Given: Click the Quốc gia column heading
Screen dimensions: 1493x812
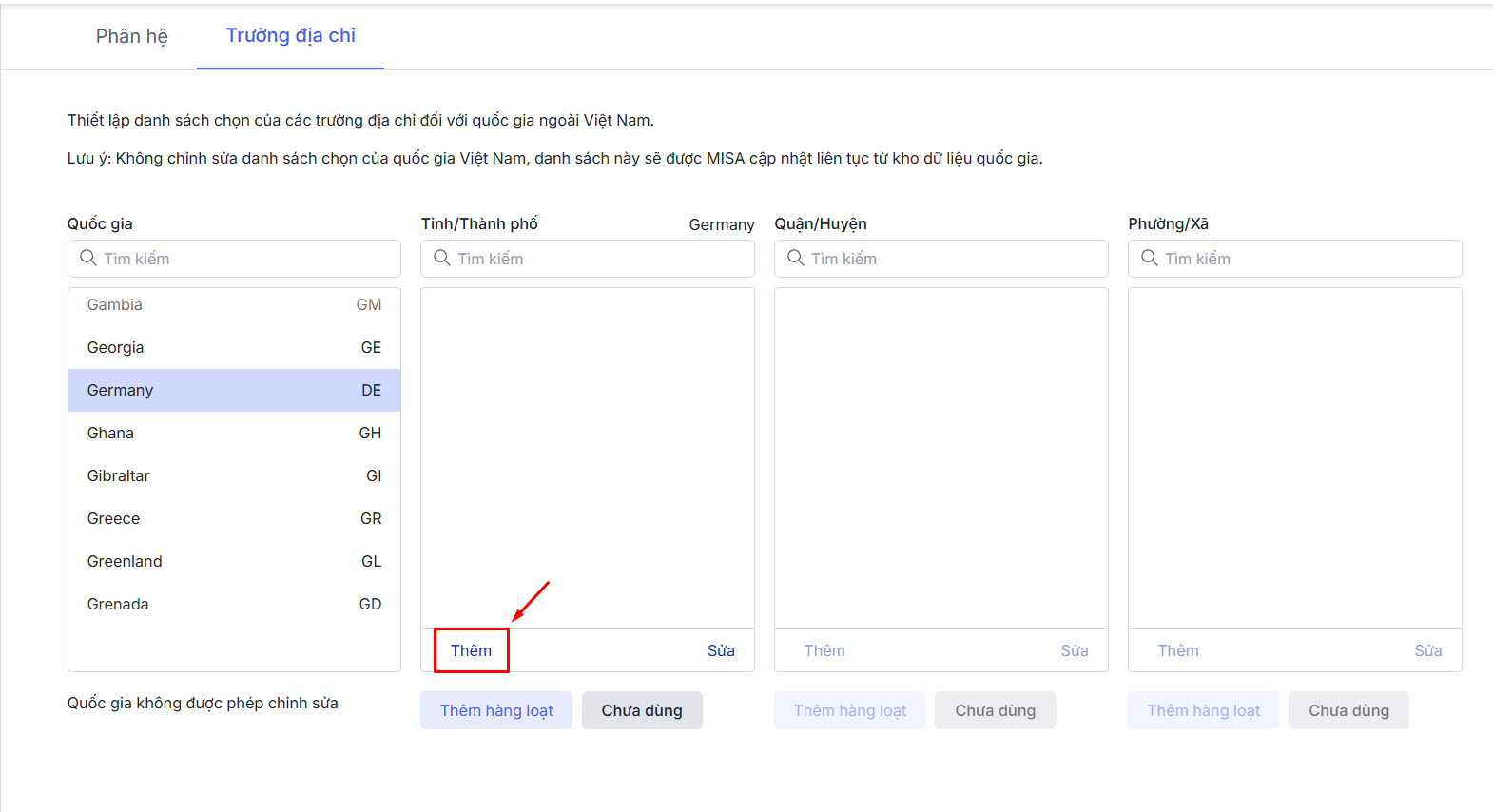Looking at the screenshot, I should [100, 224].
